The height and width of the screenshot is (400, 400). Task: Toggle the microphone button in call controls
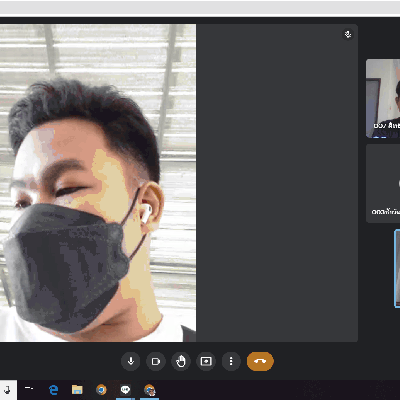pyautogui.click(x=131, y=361)
